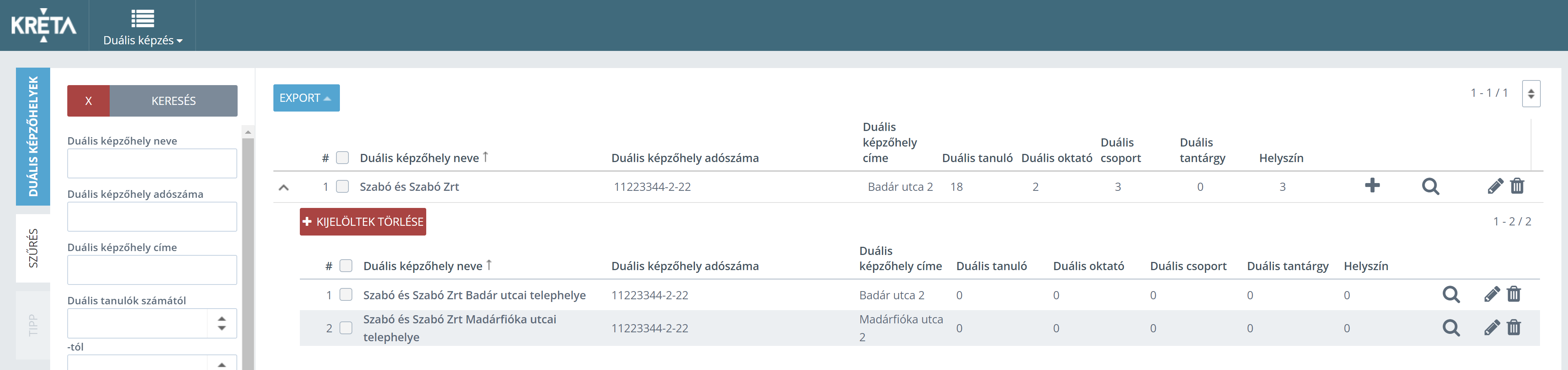Click up arrow of the -tól spinner
The height and width of the screenshot is (370, 1568).
tap(222, 365)
